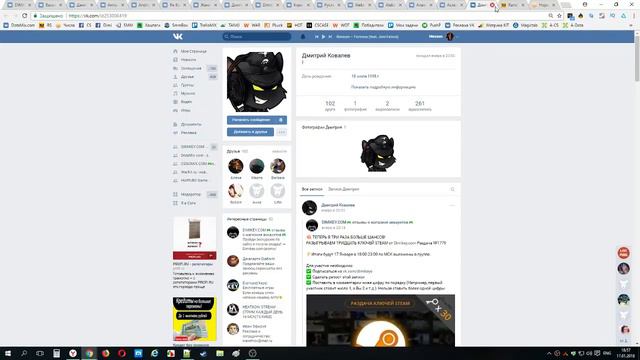Click the DIMIKEY.COM avatar in Интересные страницы

tap(233, 232)
